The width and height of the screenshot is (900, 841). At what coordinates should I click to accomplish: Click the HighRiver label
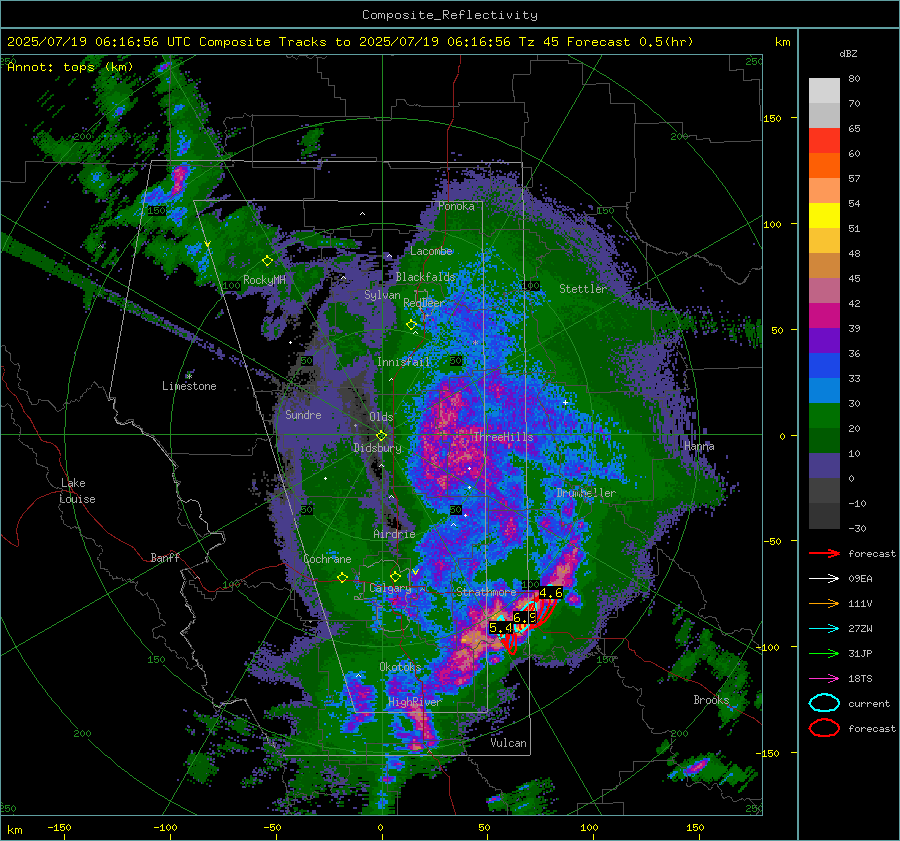click(x=415, y=702)
